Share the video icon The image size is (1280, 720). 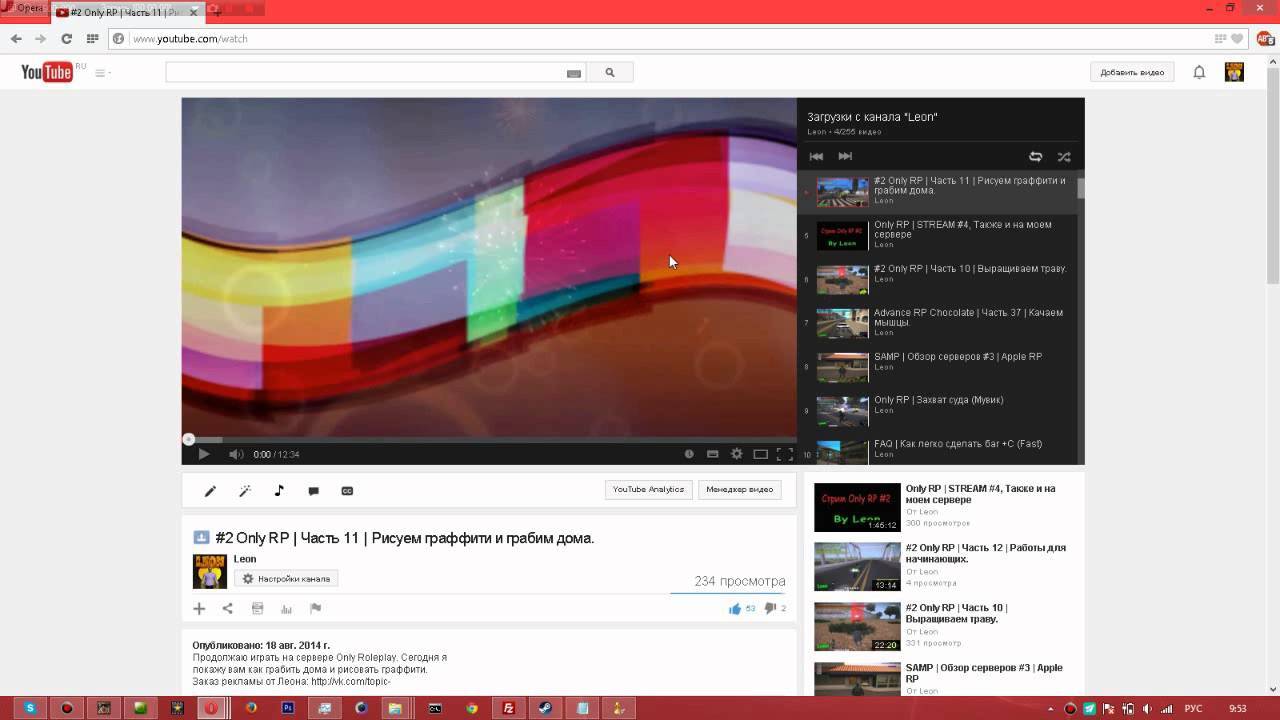point(227,608)
